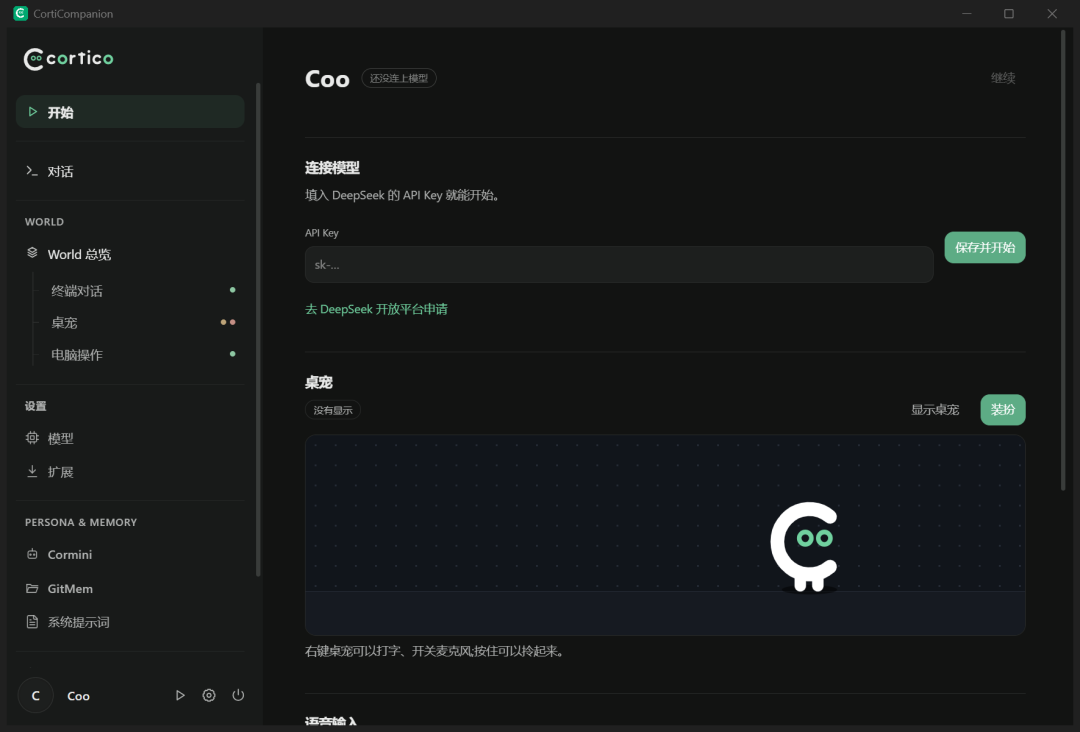This screenshot has width=1080, height=732.
Task: Select 终端对话 under World
Action: 139,291
